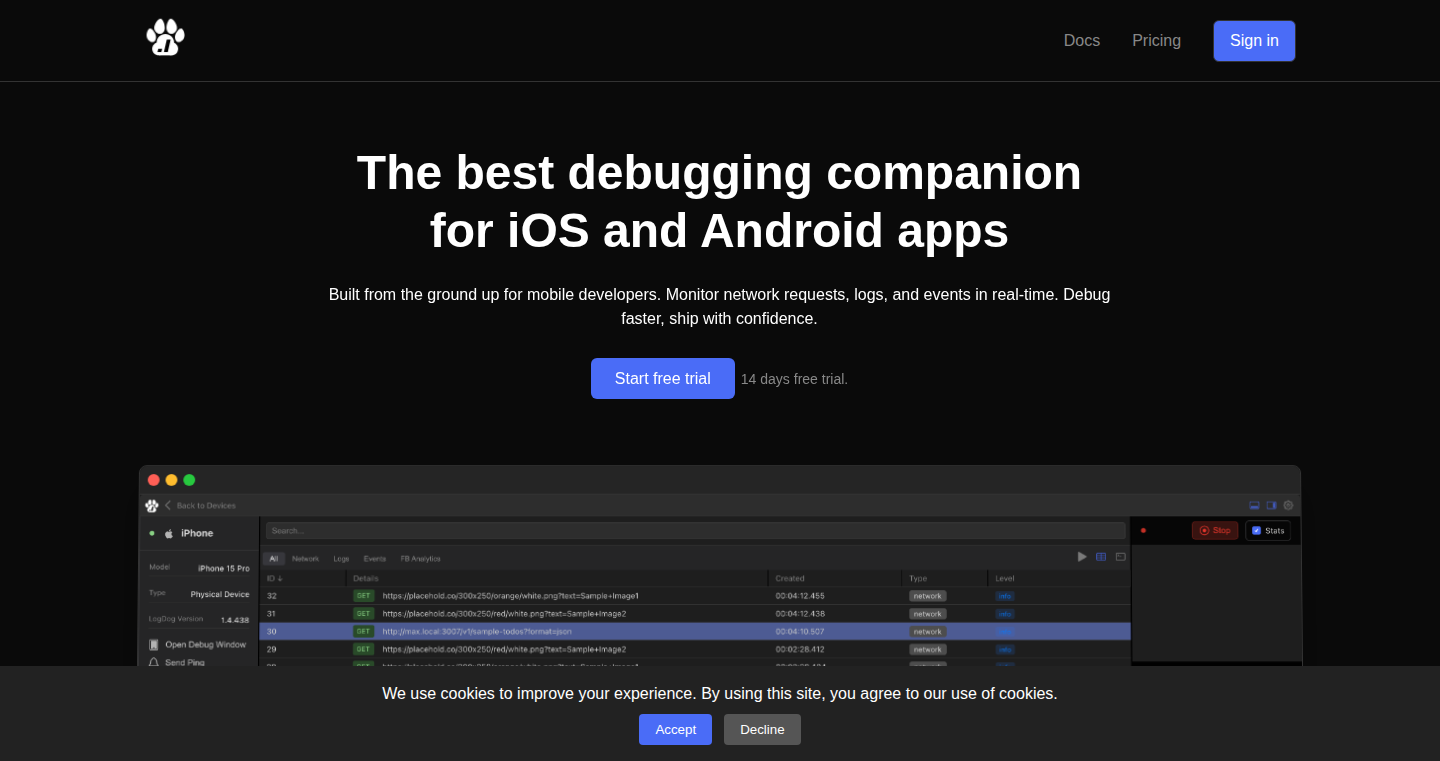Toggle the right sidebar layout icon
This screenshot has width=1440, height=761.
tap(1271, 506)
